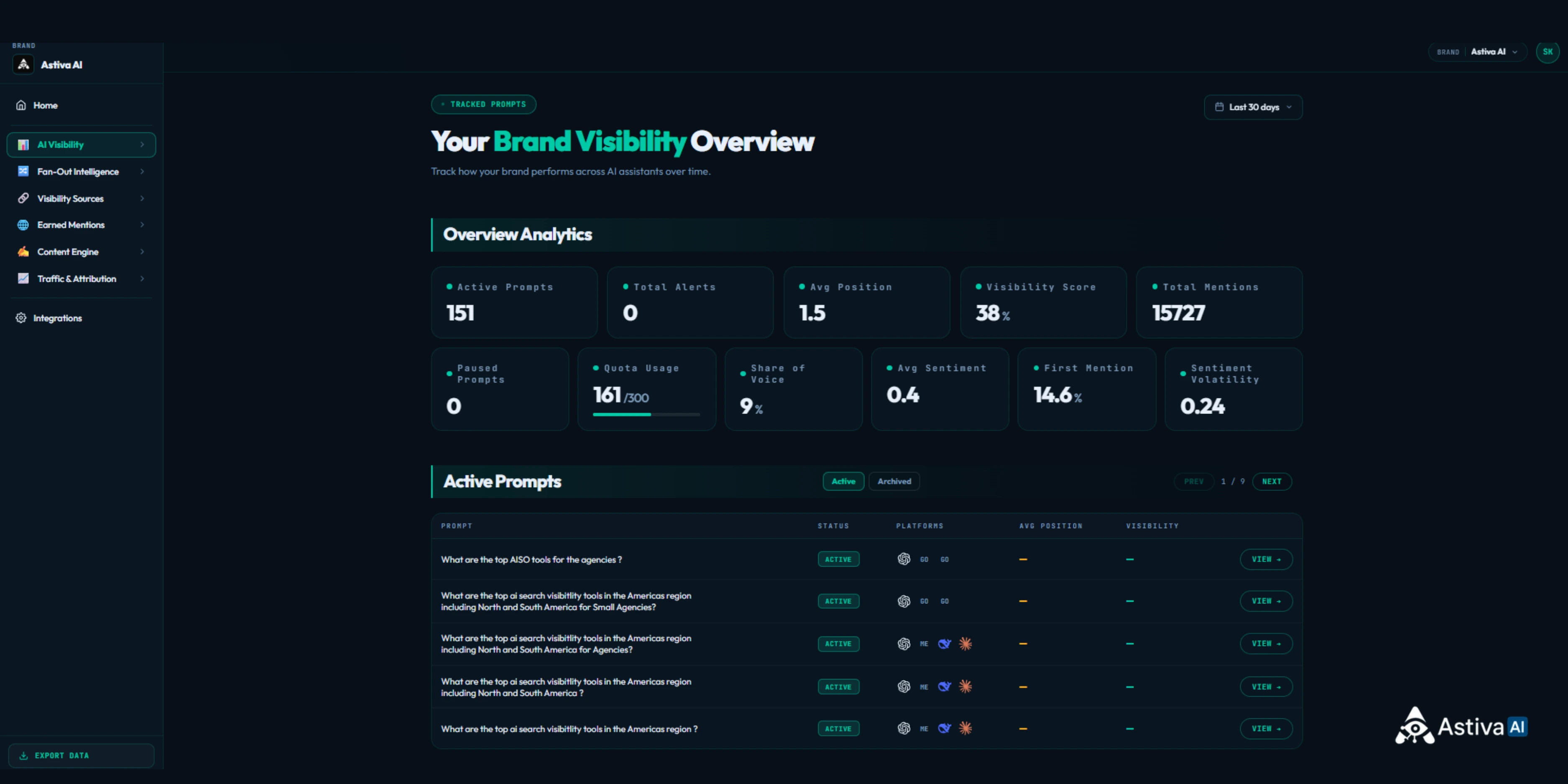This screenshot has height=784, width=1568.
Task: Click ME platform badge in 'North and South America ?' row
Action: pyautogui.click(x=924, y=687)
